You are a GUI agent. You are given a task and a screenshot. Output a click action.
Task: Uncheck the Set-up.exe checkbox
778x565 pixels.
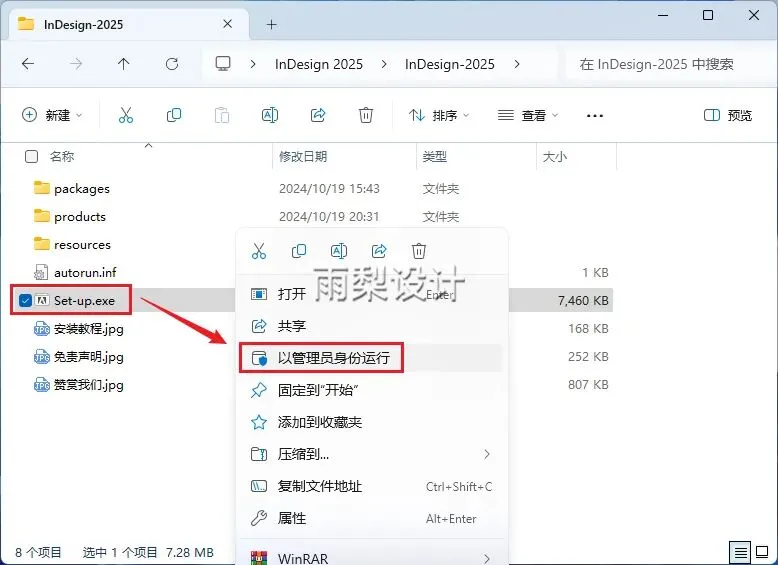pyautogui.click(x=25, y=300)
